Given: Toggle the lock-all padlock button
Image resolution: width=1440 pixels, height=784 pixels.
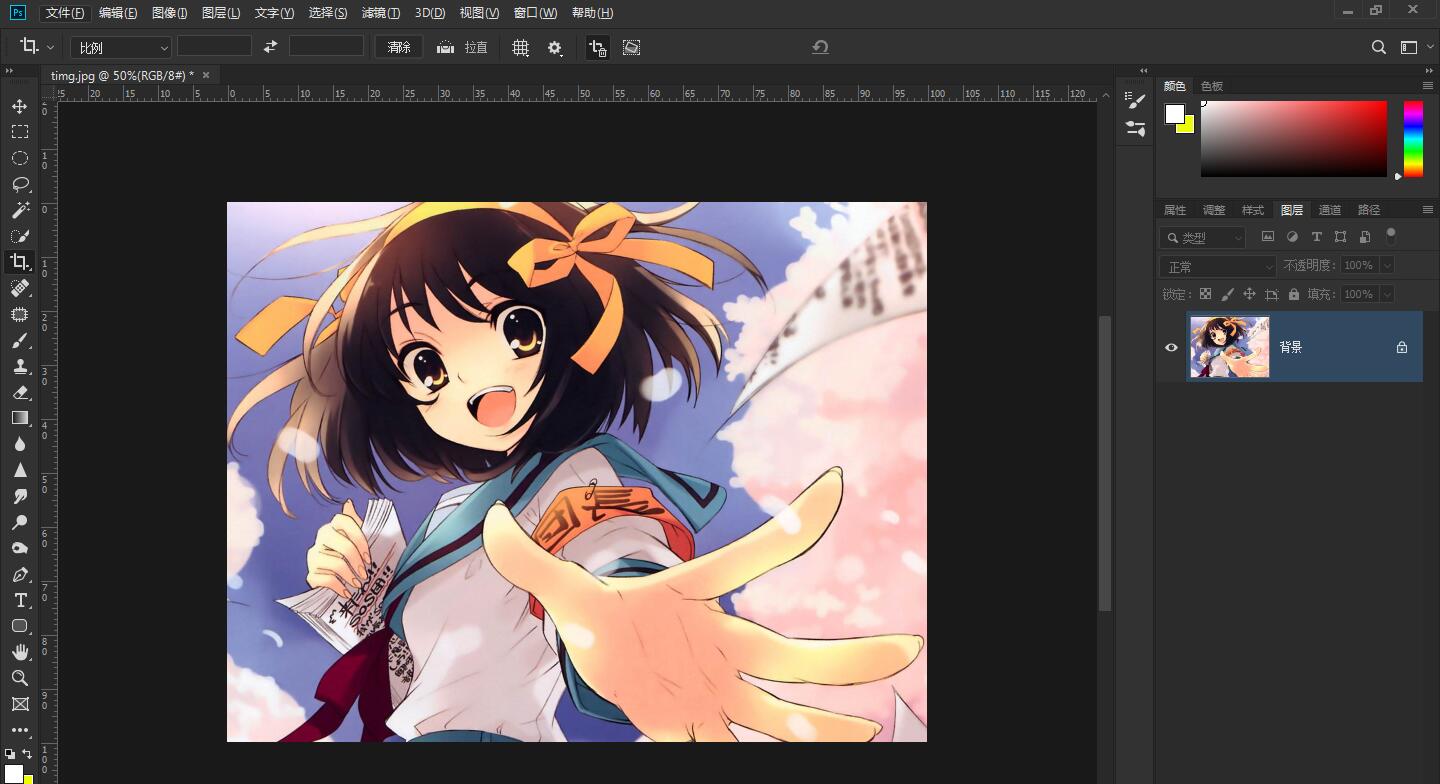Looking at the screenshot, I should pos(1294,294).
